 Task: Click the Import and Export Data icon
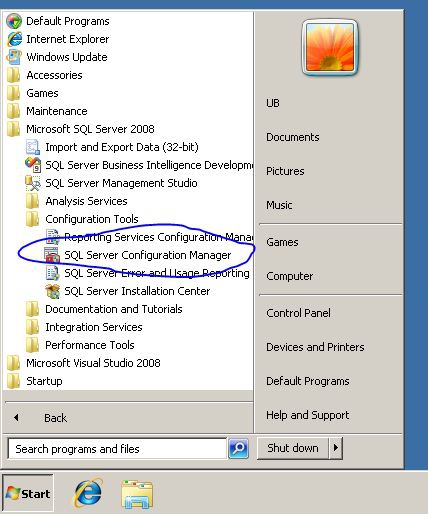(x=33, y=147)
